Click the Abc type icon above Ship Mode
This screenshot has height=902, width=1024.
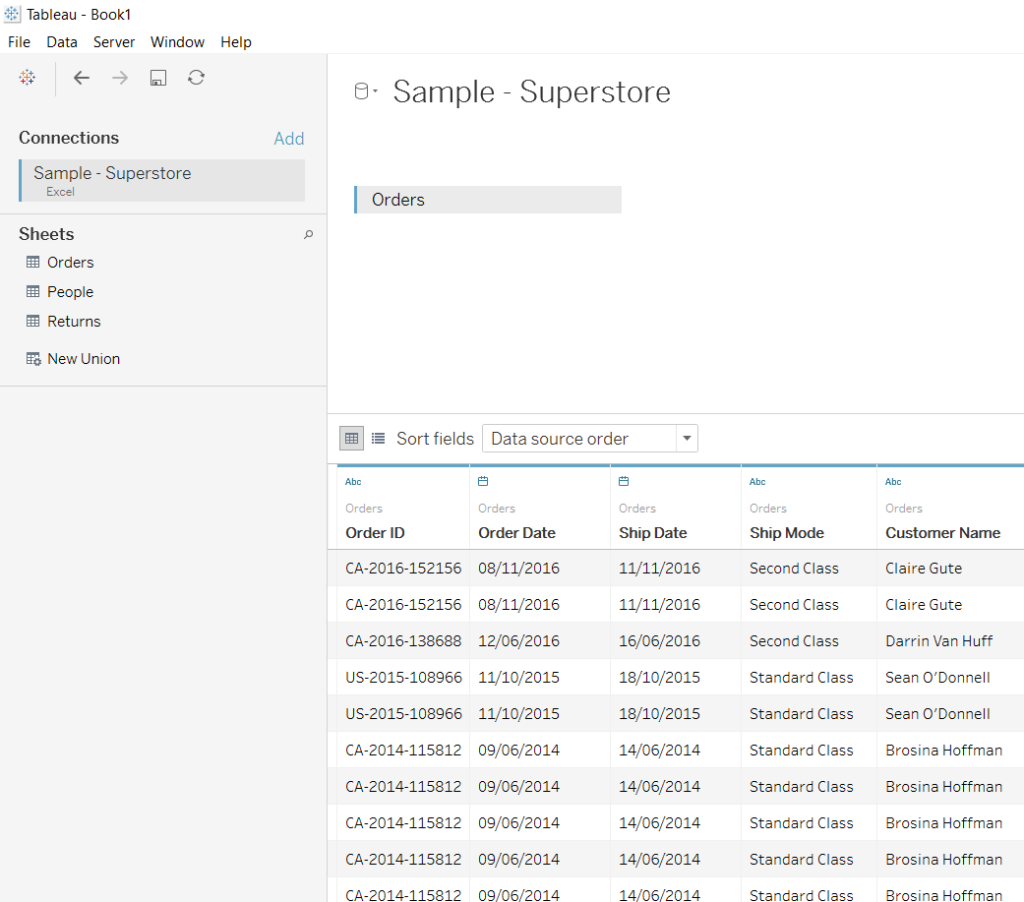[x=757, y=482]
